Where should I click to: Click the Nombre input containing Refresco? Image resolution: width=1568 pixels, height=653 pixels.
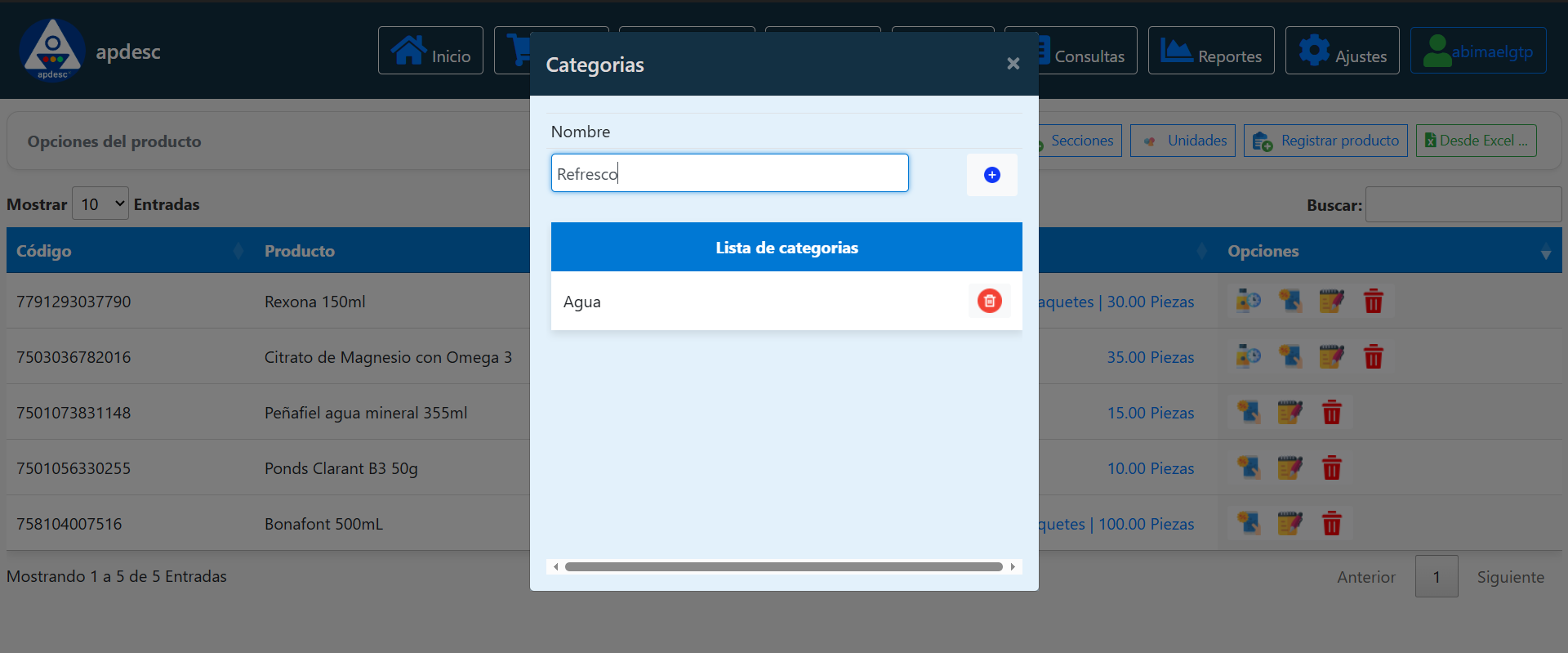pos(729,173)
